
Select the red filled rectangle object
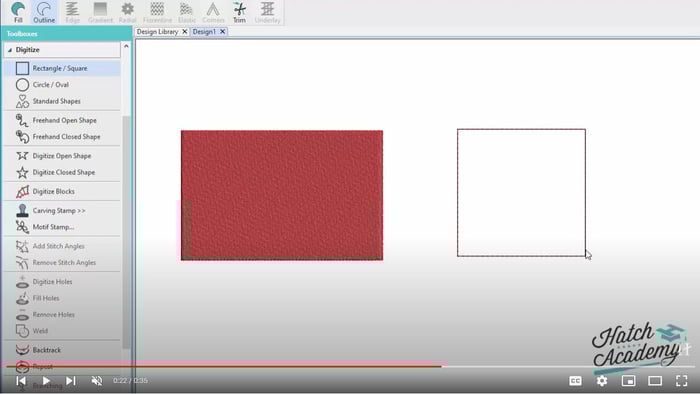coord(282,195)
